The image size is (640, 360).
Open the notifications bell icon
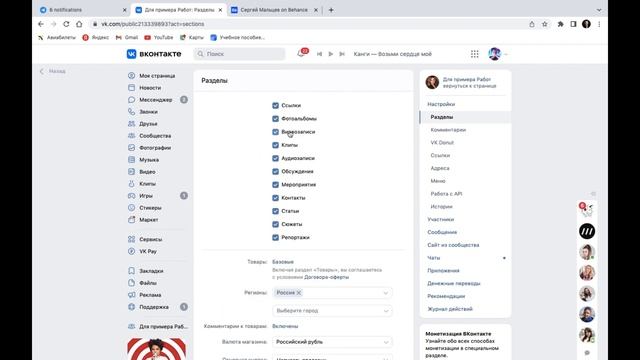(x=301, y=53)
